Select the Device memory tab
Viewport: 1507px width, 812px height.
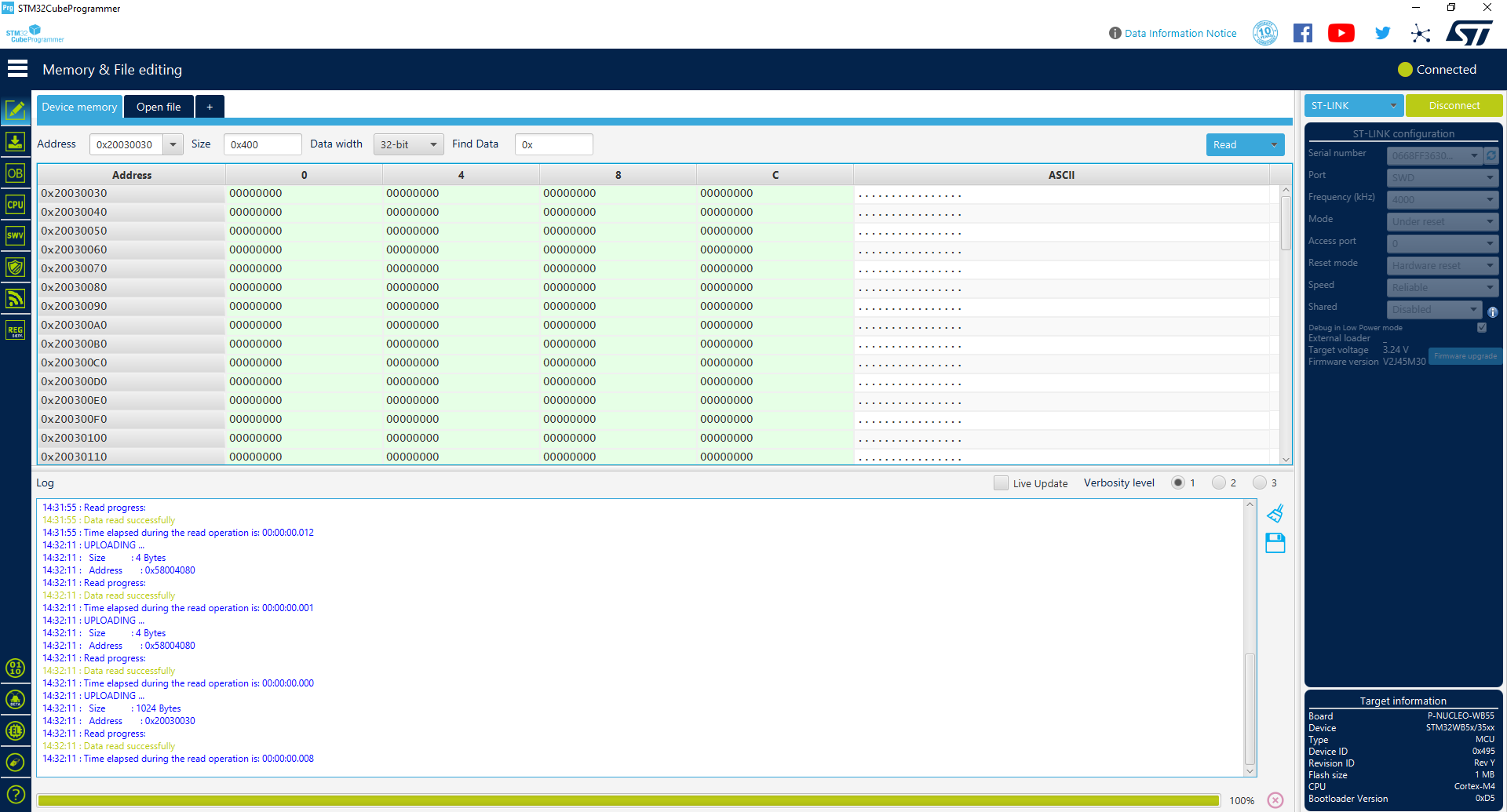(78, 106)
